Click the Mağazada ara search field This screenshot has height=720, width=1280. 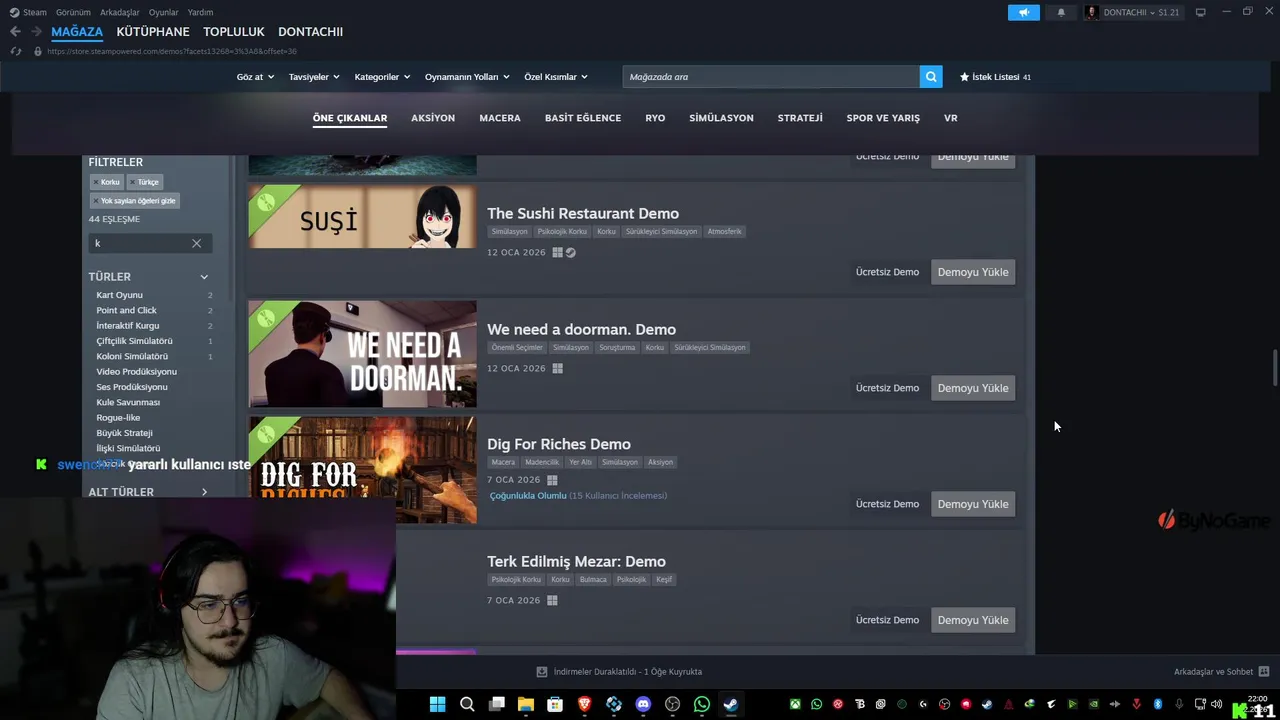point(771,77)
